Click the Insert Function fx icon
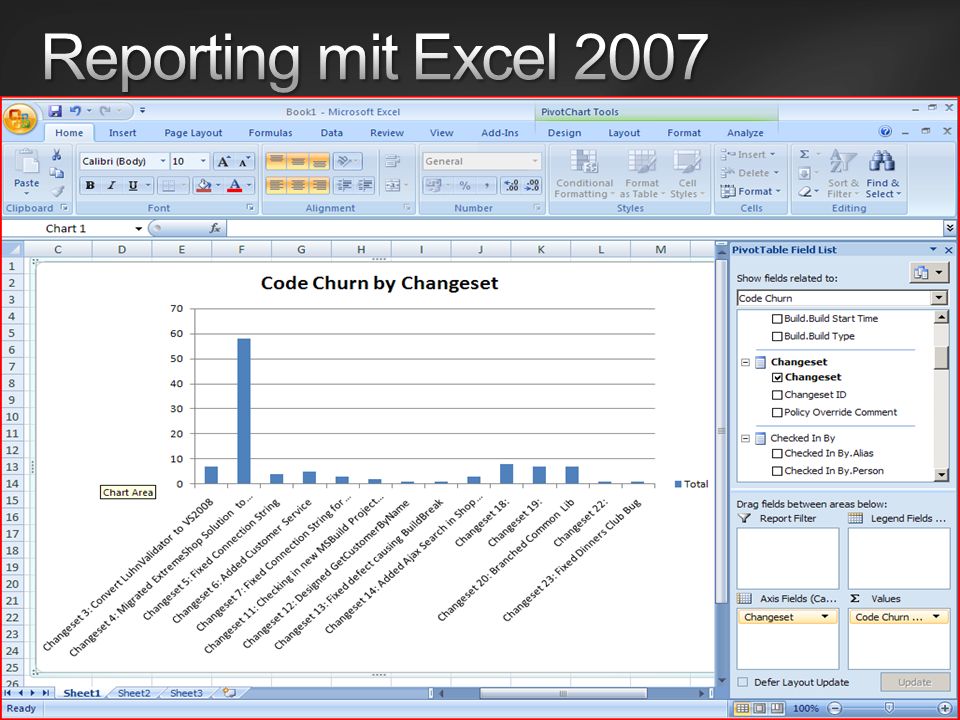Viewport: 960px width, 720px height. point(215,228)
